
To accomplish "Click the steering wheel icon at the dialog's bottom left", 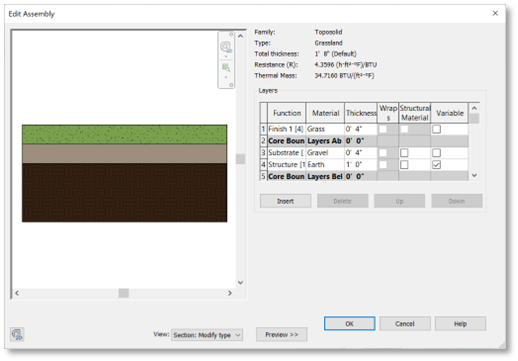I will pyautogui.click(x=17, y=334).
